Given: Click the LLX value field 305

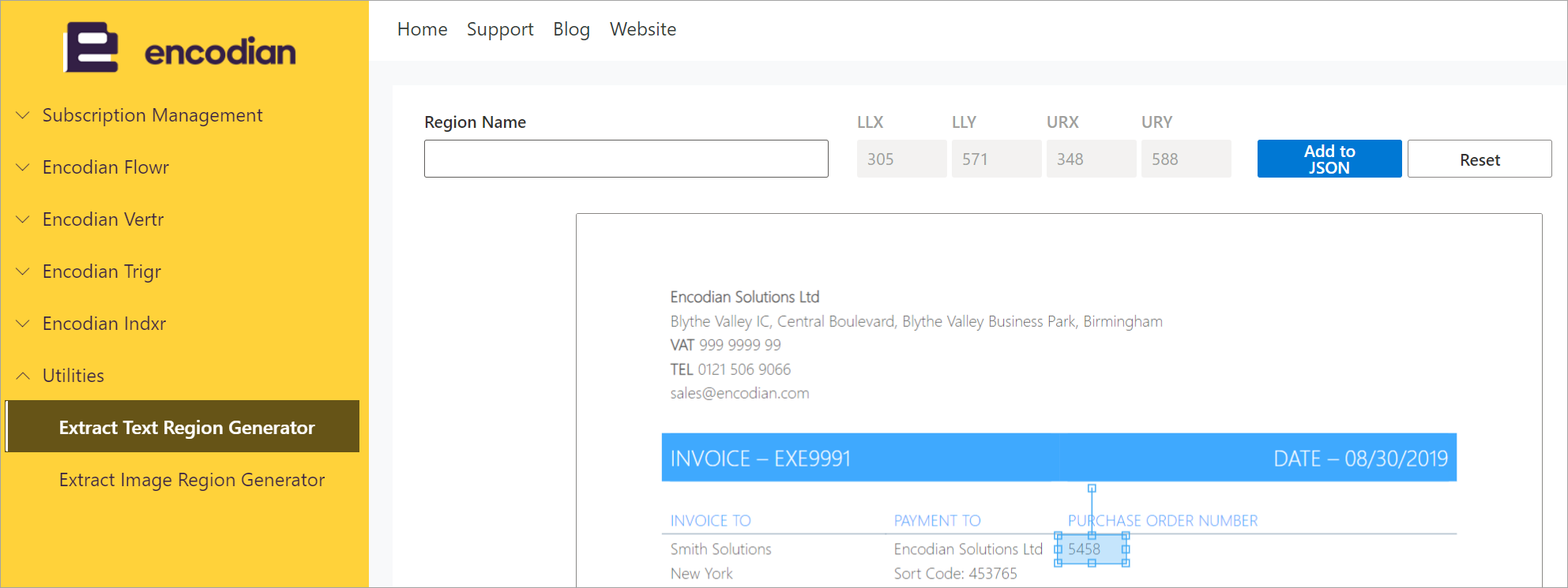Looking at the screenshot, I should pos(902,159).
